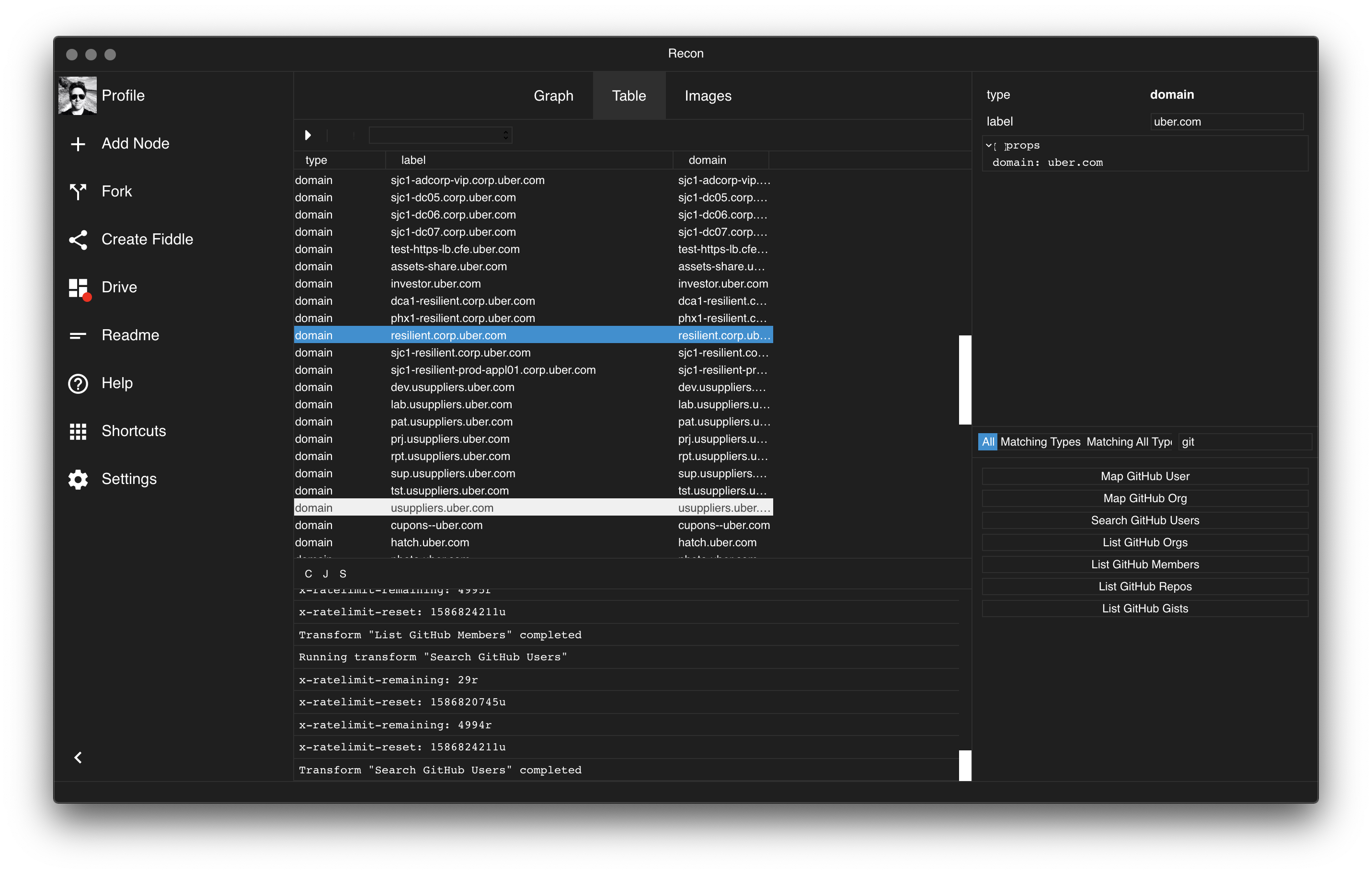The width and height of the screenshot is (1372, 874).
Task: Click the Create Fiddle share icon
Action: point(78,240)
